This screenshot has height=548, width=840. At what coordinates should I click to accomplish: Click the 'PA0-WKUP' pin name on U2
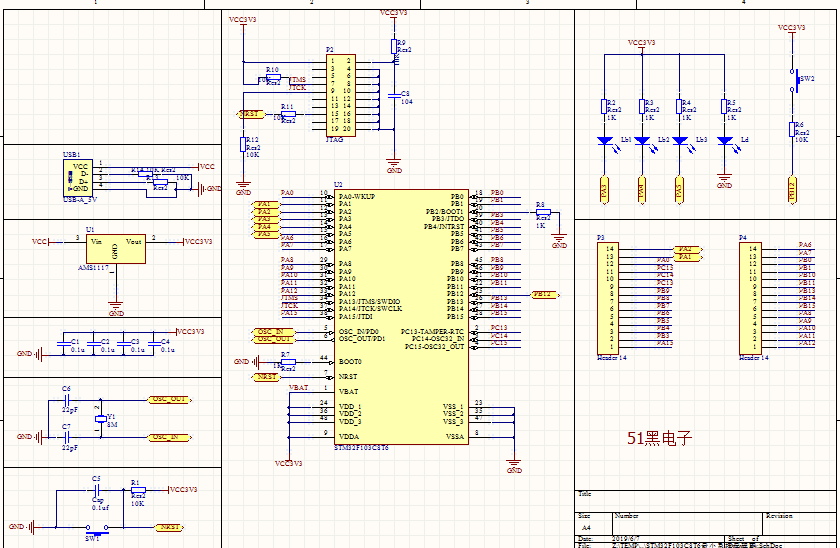pyautogui.click(x=357, y=197)
